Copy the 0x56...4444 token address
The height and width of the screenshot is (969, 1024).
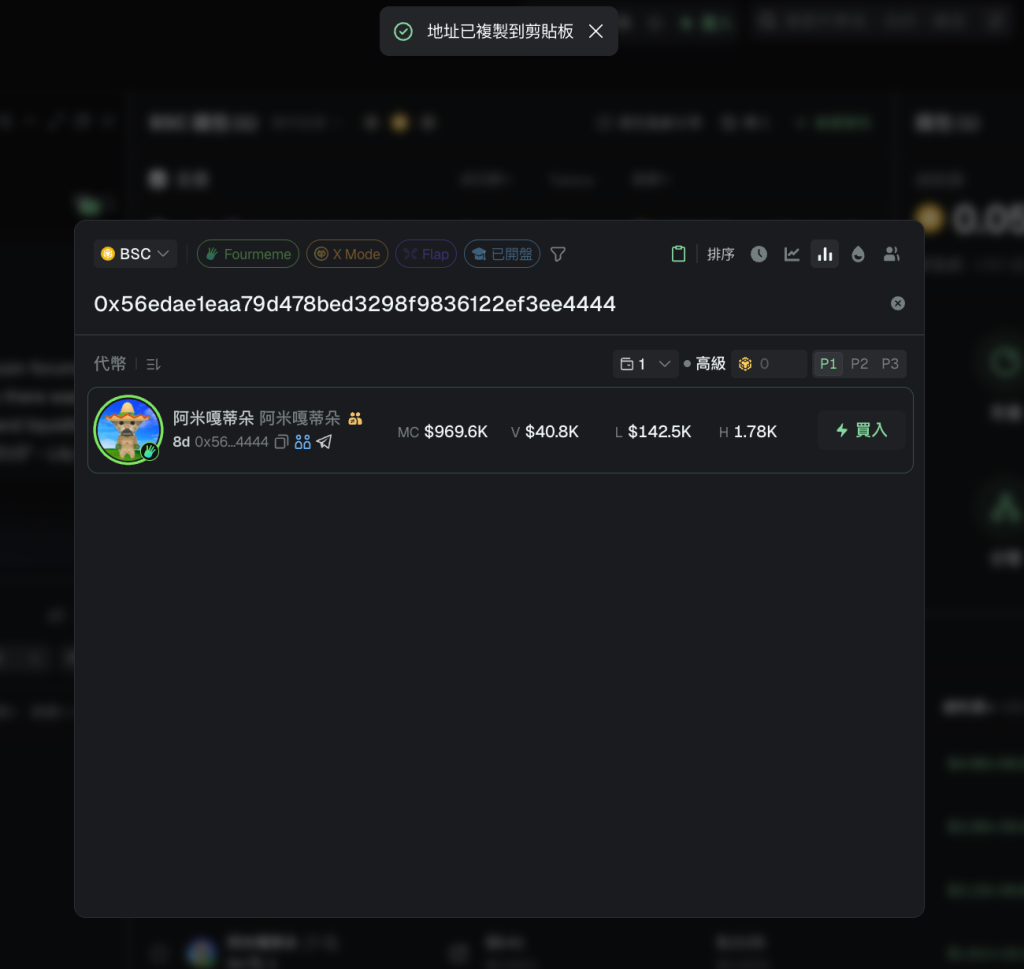click(281, 442)
